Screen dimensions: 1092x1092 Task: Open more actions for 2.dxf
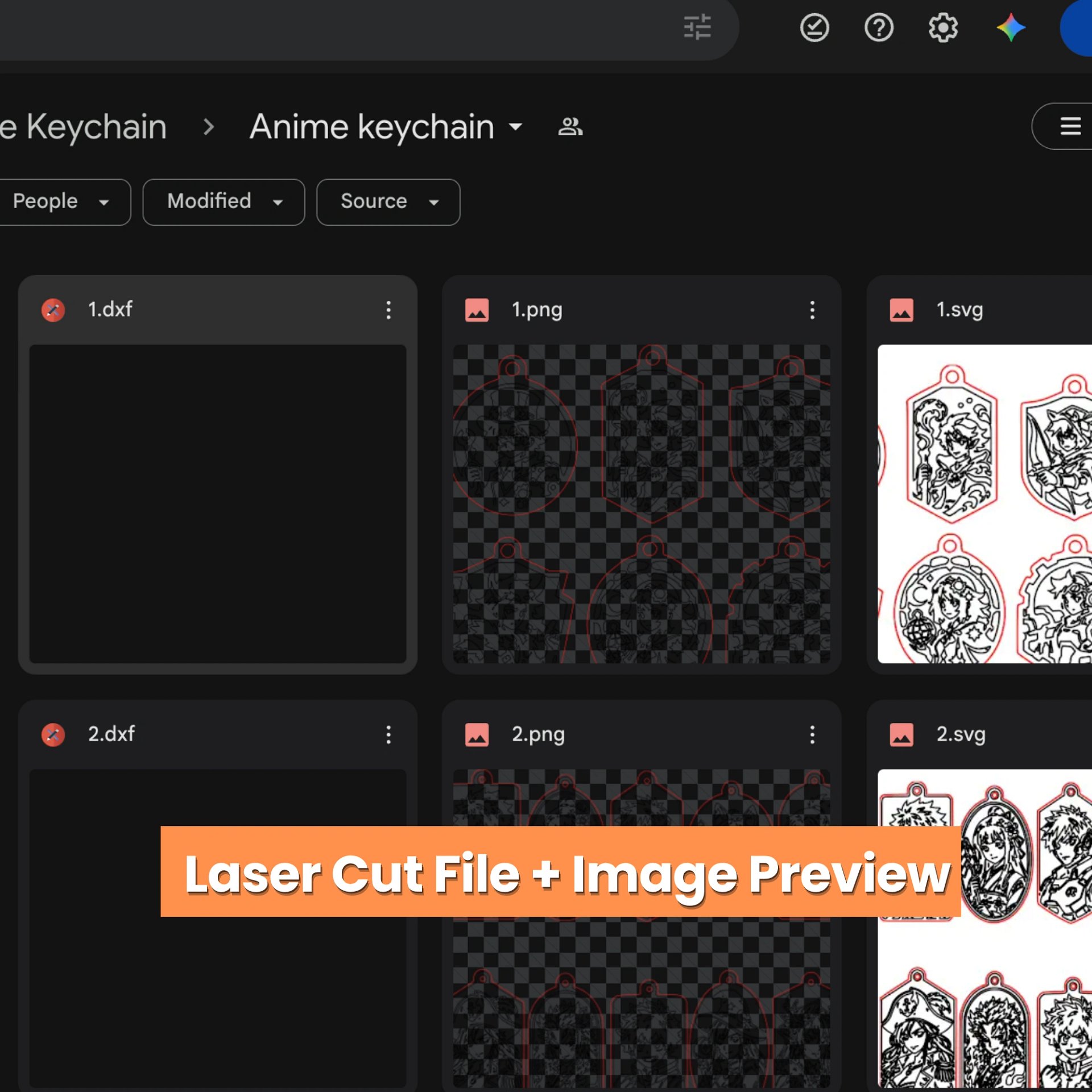point(388,735)
